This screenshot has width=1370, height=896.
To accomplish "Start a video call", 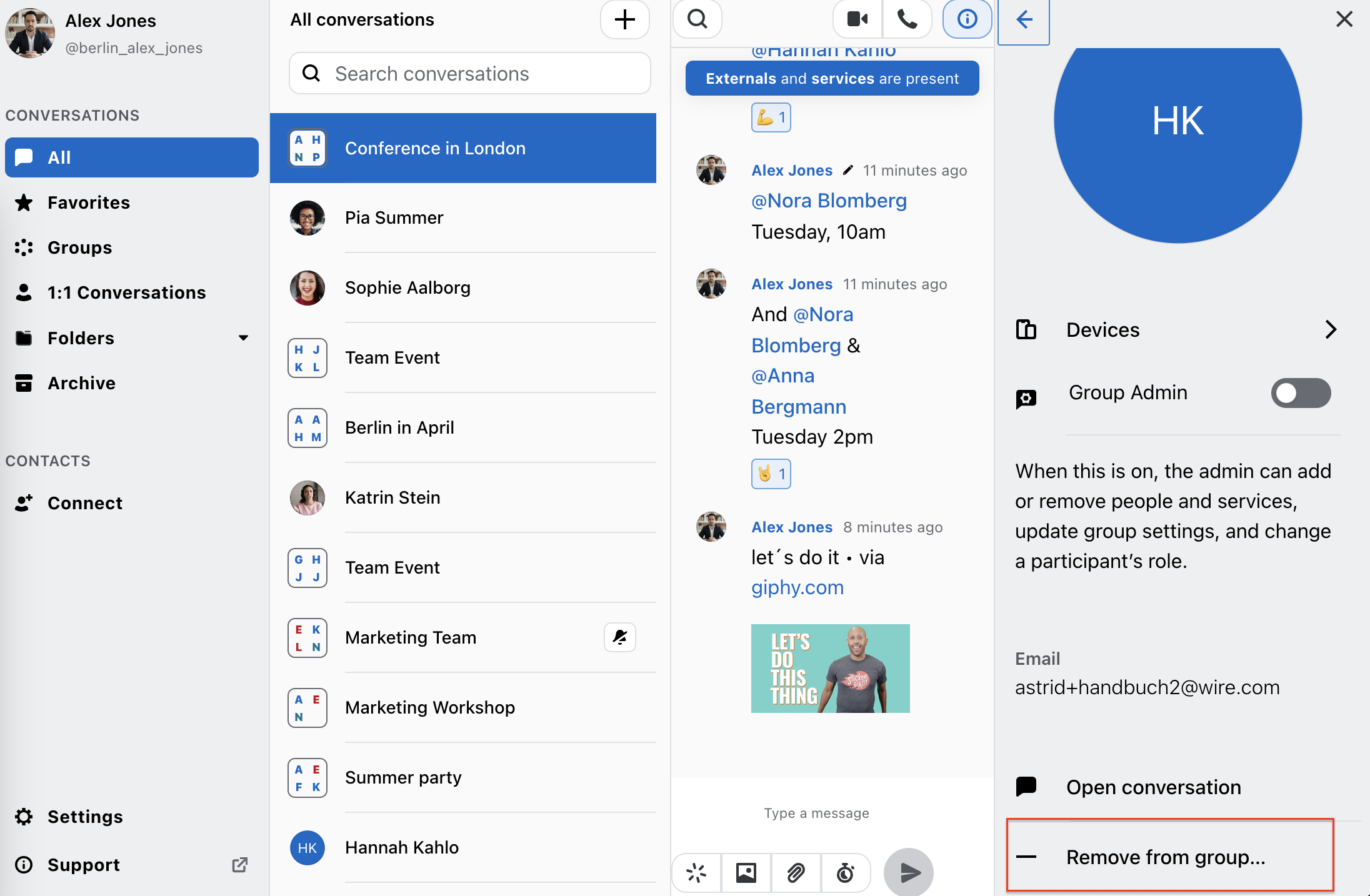I will click(x=857, y=19).
